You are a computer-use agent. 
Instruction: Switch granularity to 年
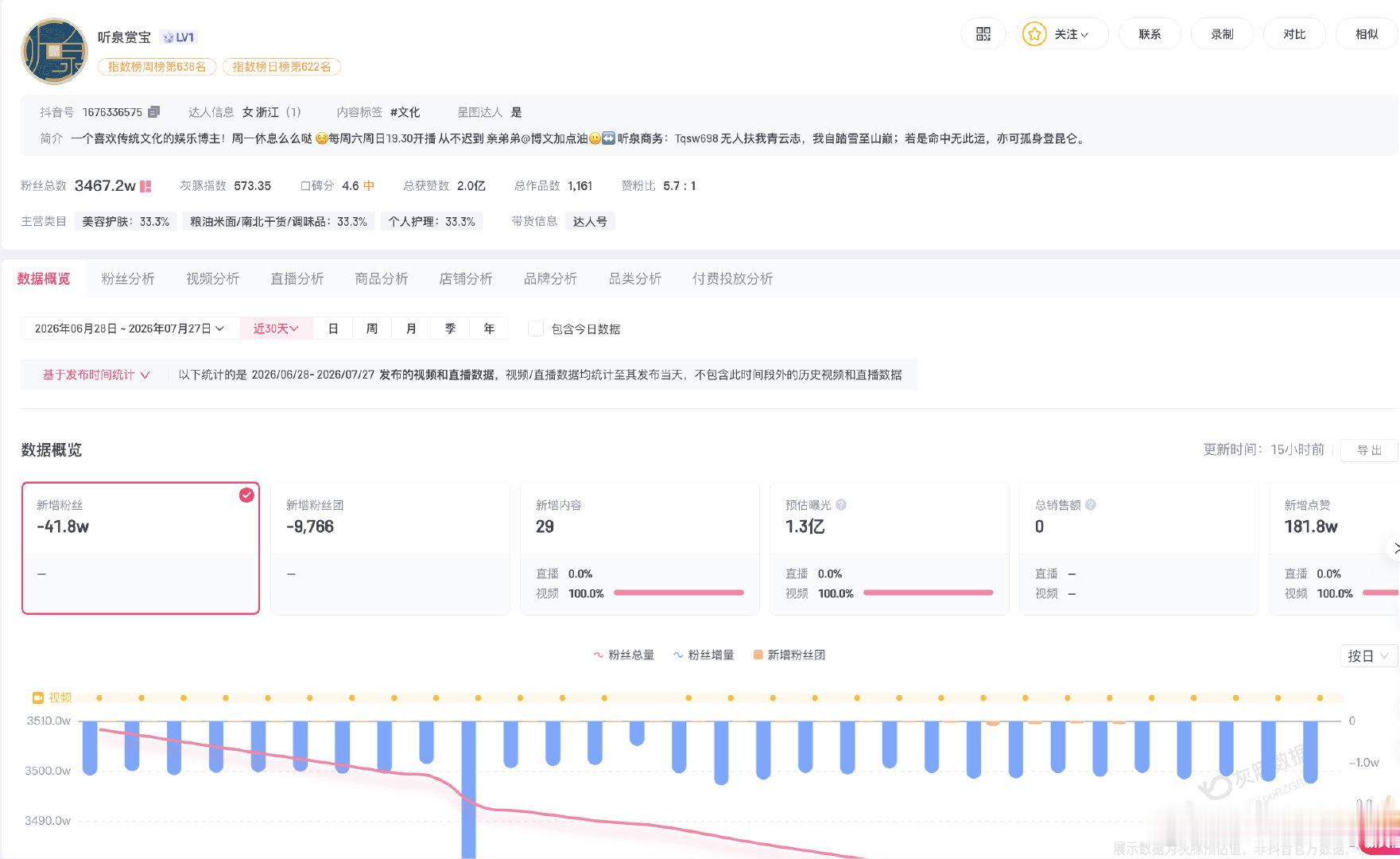[x=489, y=328]
